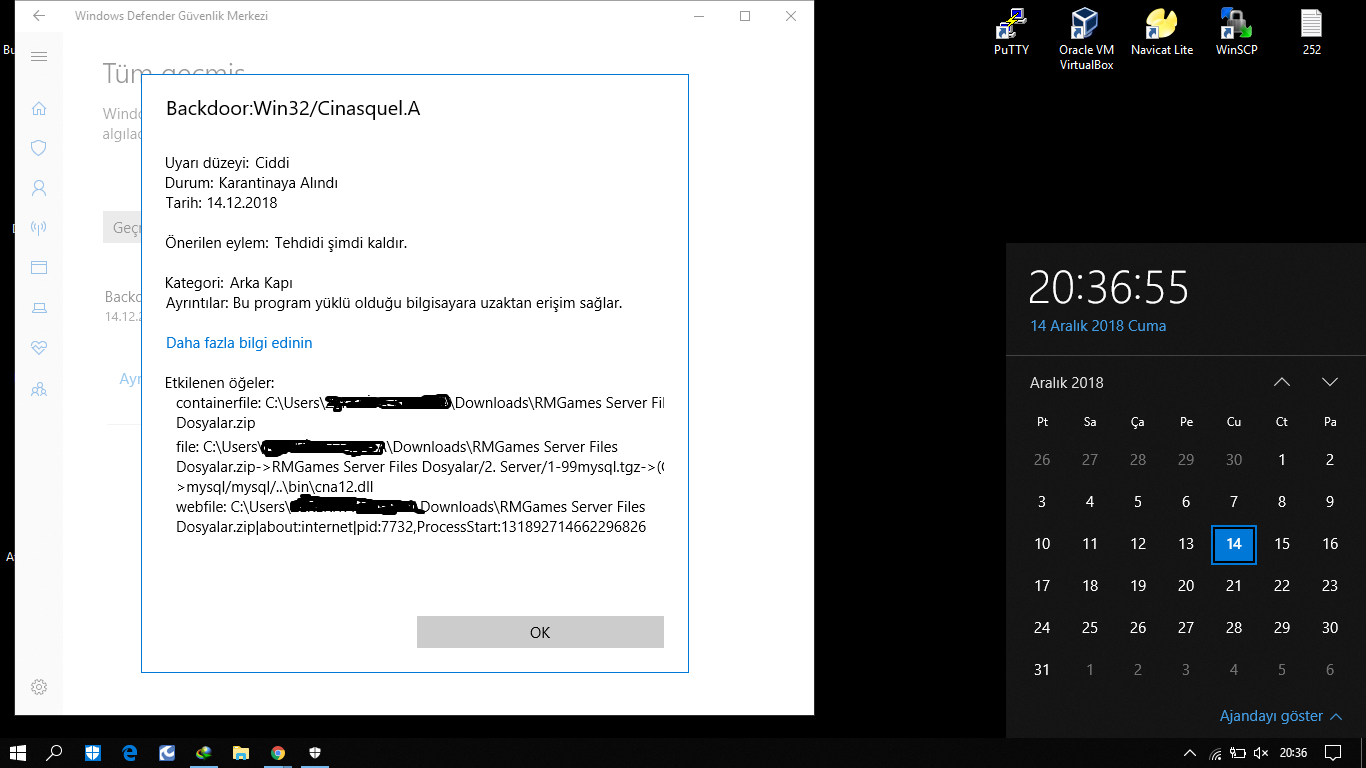Open the Defender hamburger navigation menu
The width and height of the screenshot is (1366, 768).
click(39, 57)
